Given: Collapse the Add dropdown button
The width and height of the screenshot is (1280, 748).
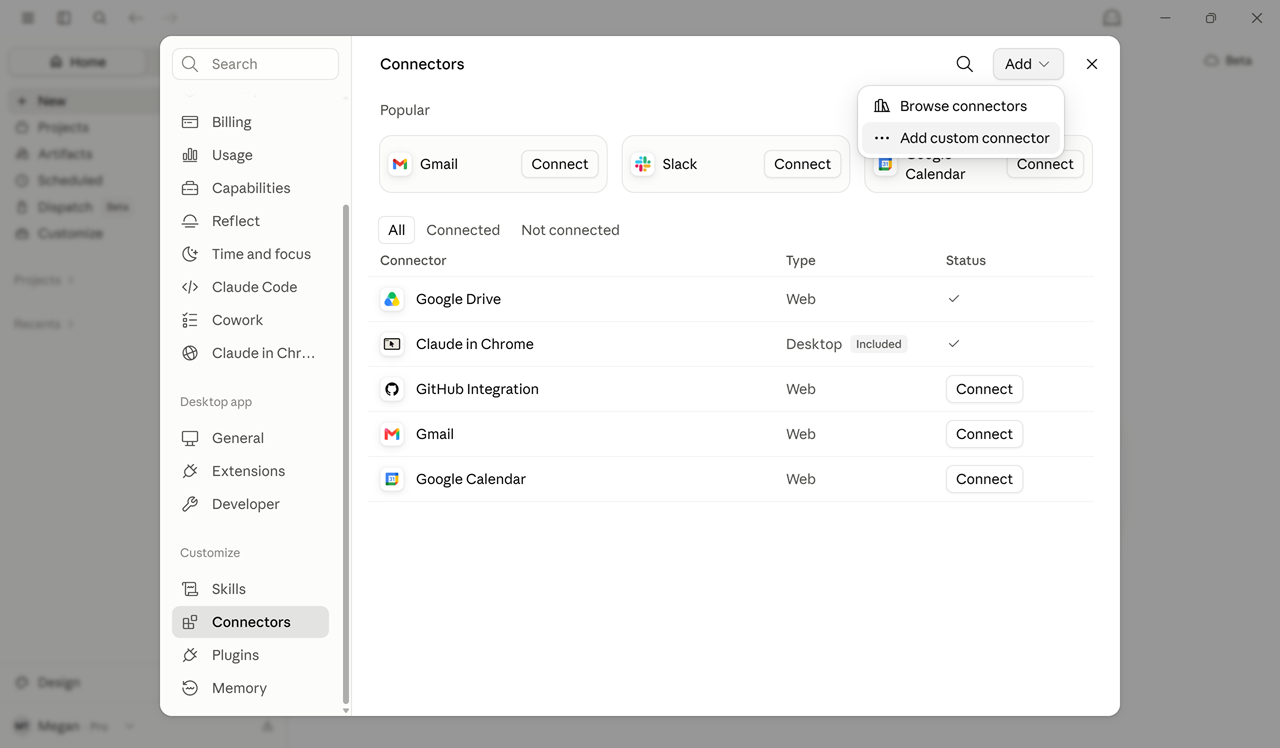Looking at the screenshot, I should pyautogui.click(x=1028, y=64).
